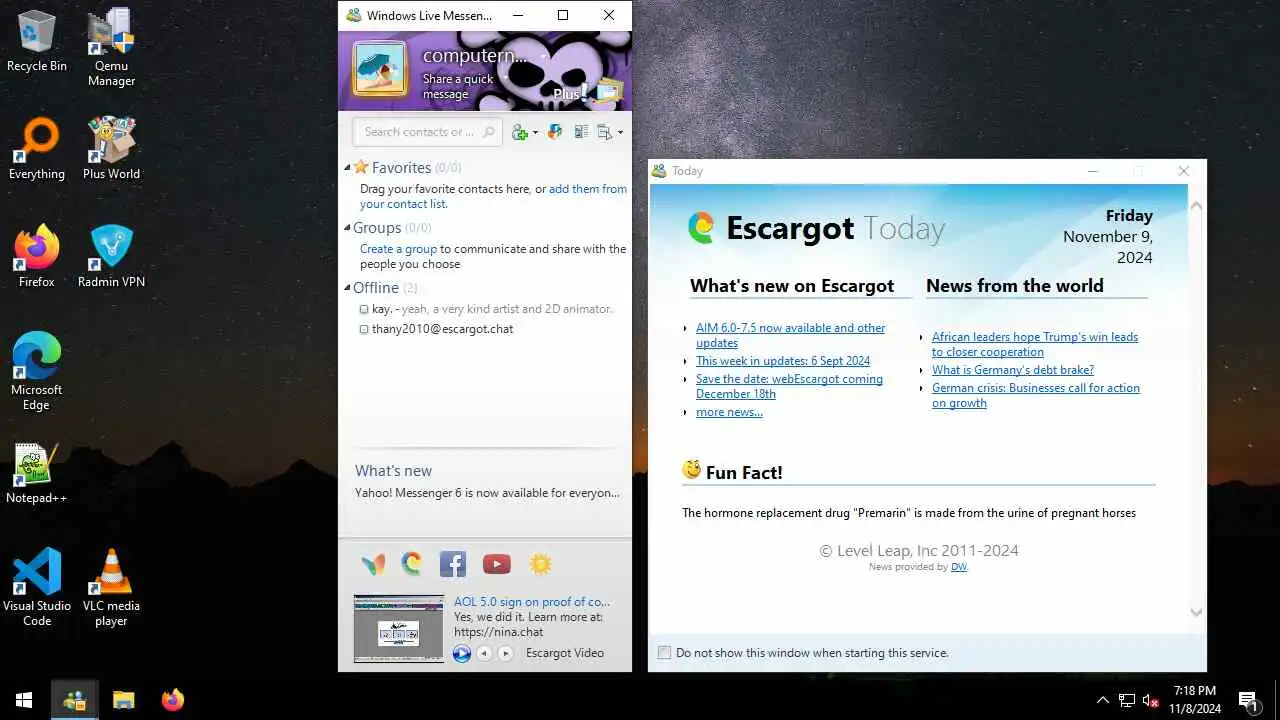This screenshot has height=720, width=1280.
Task: Collapse the Groups section
Action: (348, 228)
